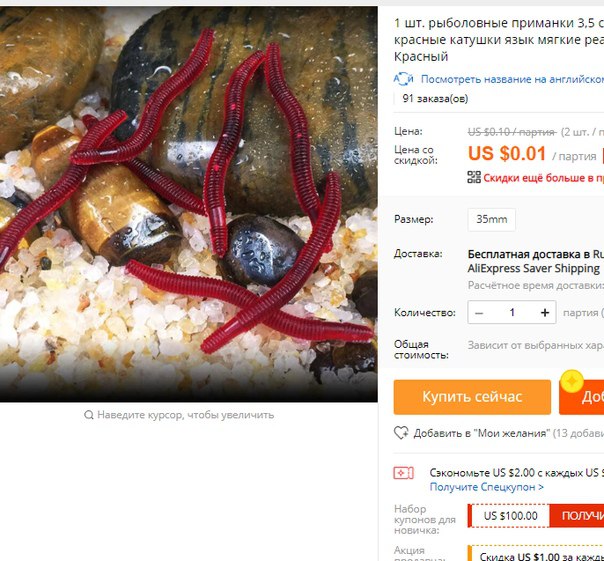The width and height of the screenshot is (604, 561).
Task: Click the heart icon to add to wishlist
Action: (x=401, y=433)
